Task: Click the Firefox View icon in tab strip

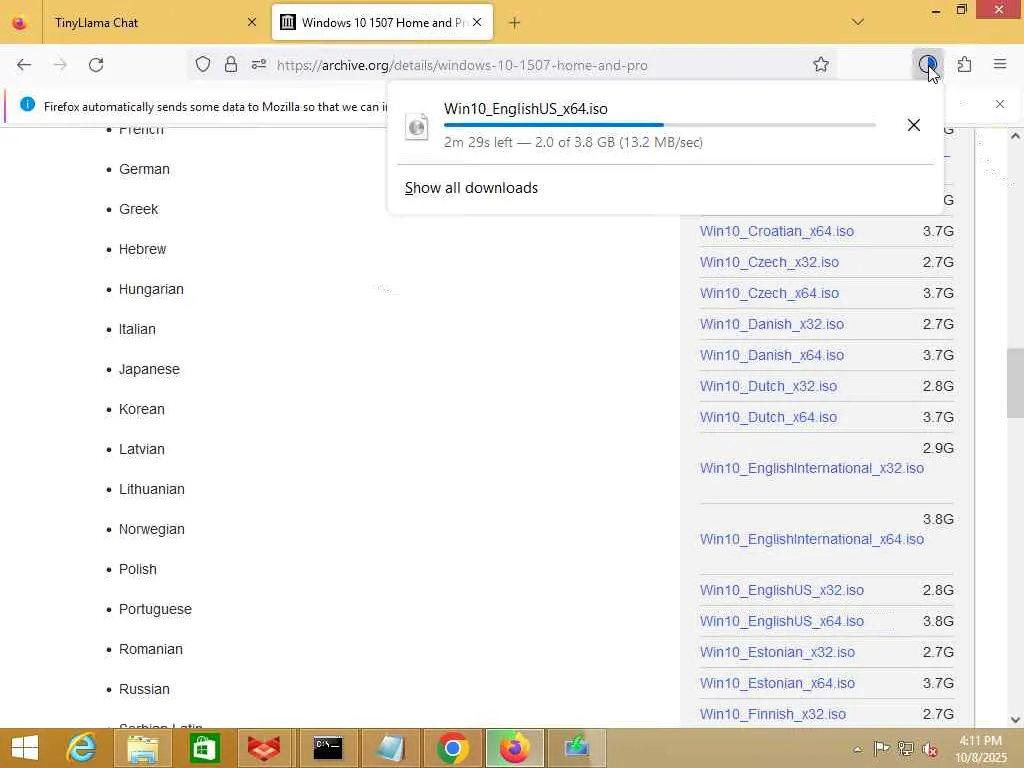Action: (20, 22)
